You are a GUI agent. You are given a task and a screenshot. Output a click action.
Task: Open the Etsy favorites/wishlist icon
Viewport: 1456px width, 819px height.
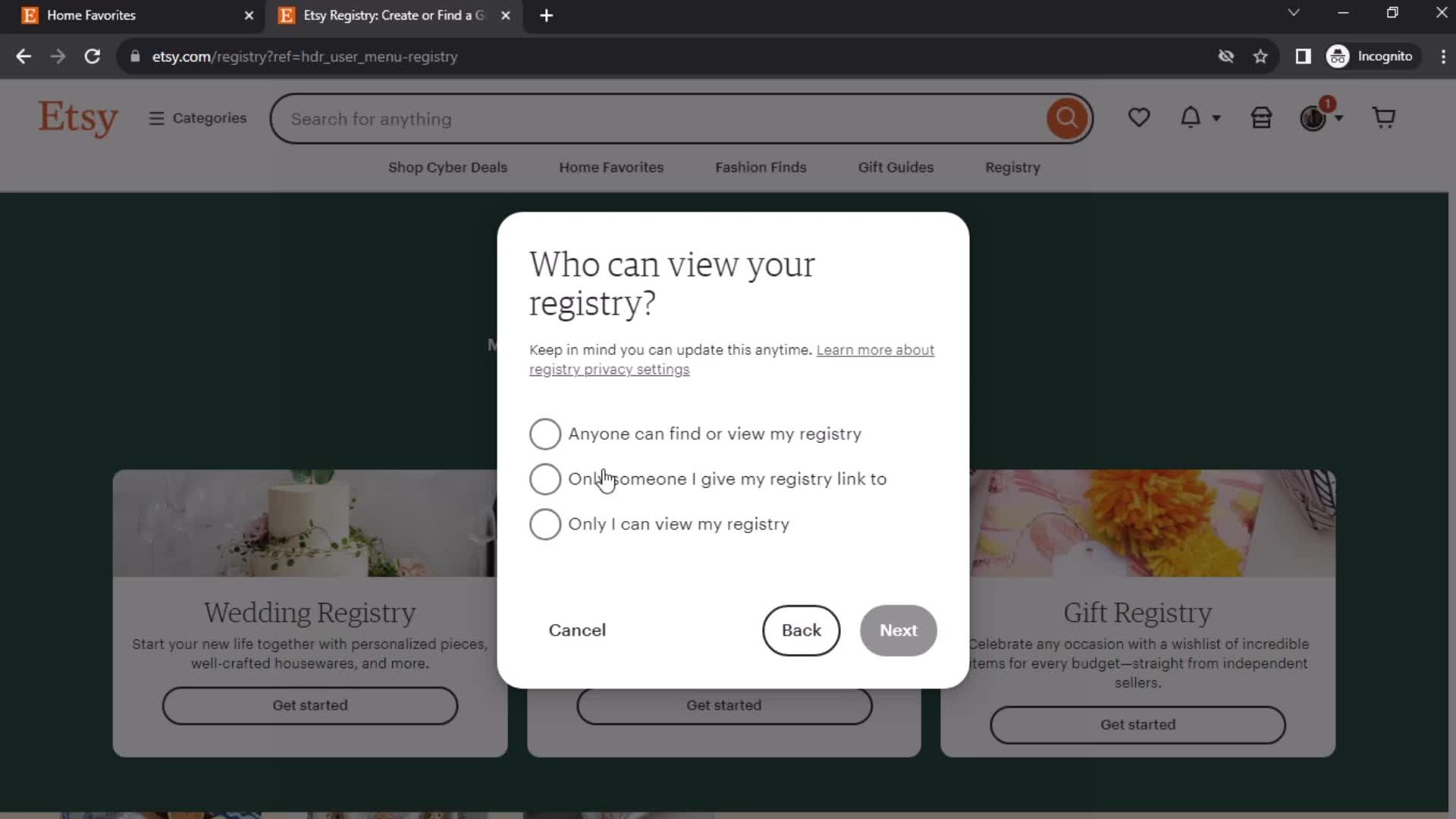[x=1140, y=118]
